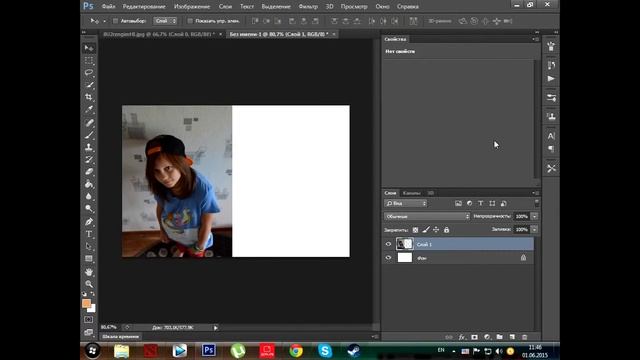Image resolution: width=640 pixels, height=360 pixels.
Task: Filter for adjustment layers
Action: [x=469, y=203]
